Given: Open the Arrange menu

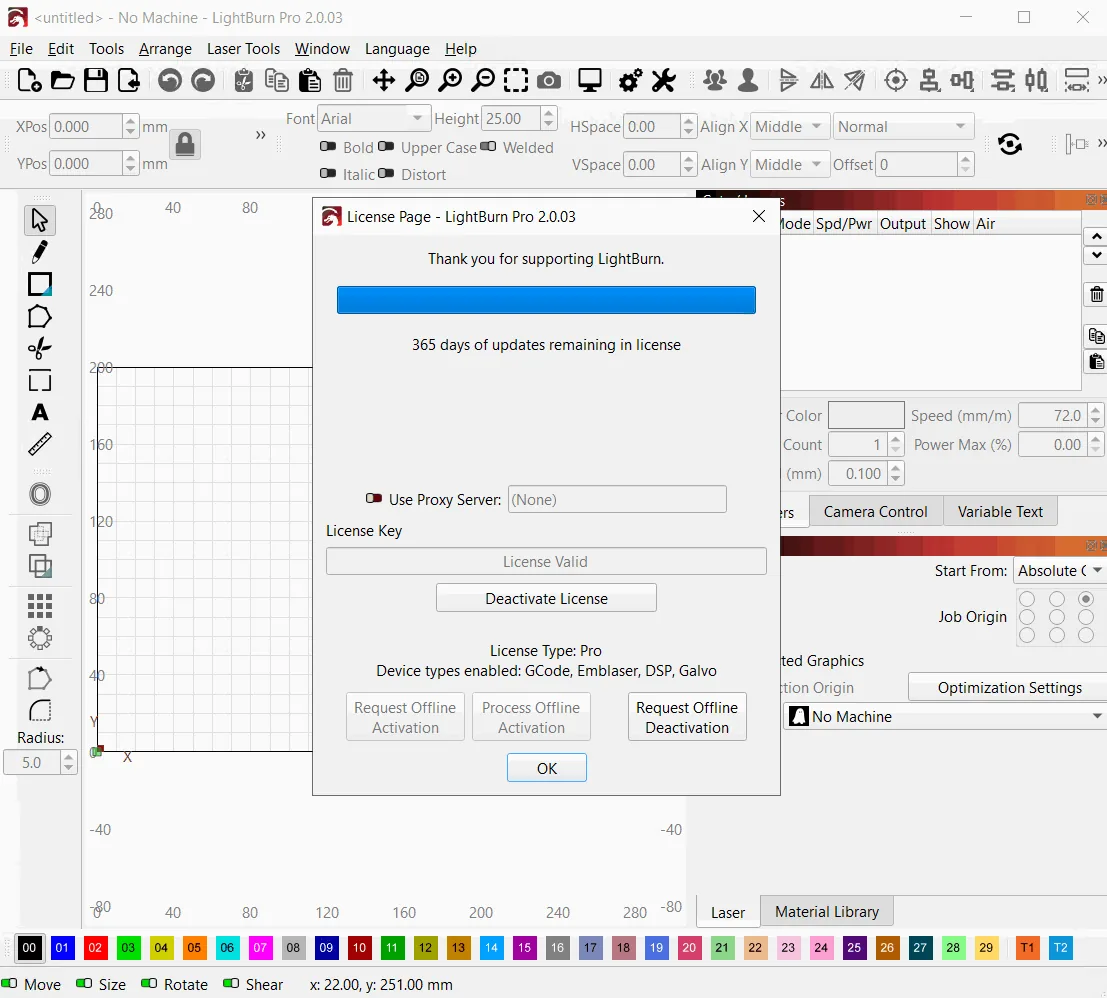Looking at the screenshot, I should [x=165, y=49].
